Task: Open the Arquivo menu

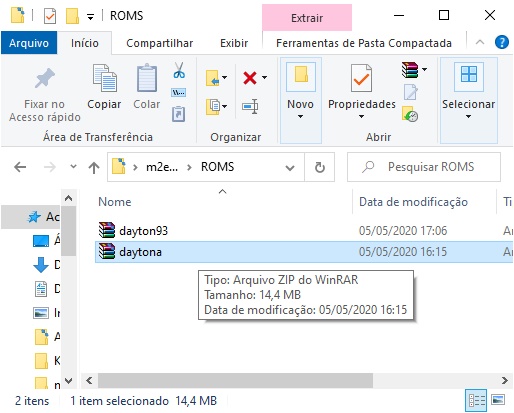Action: 29,43
